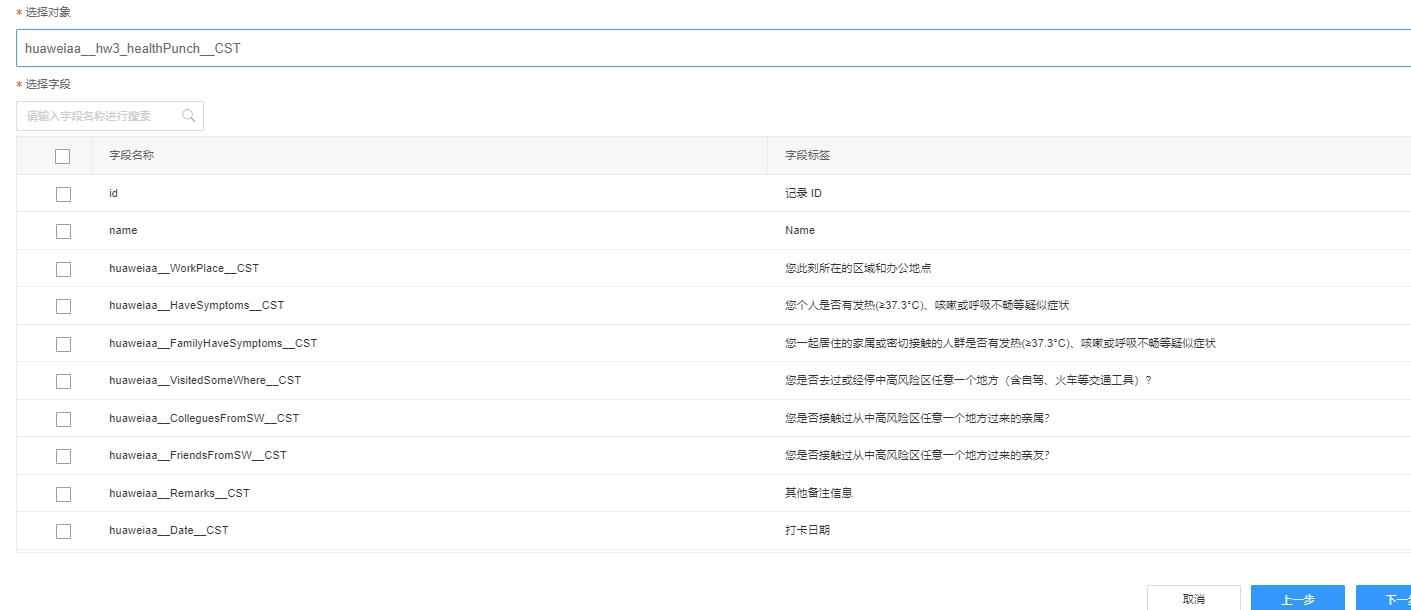Select the huaweiaa__ColleguesFromSW__CST checkbox
The image size is (1411, 610).
tap(63, 419)
